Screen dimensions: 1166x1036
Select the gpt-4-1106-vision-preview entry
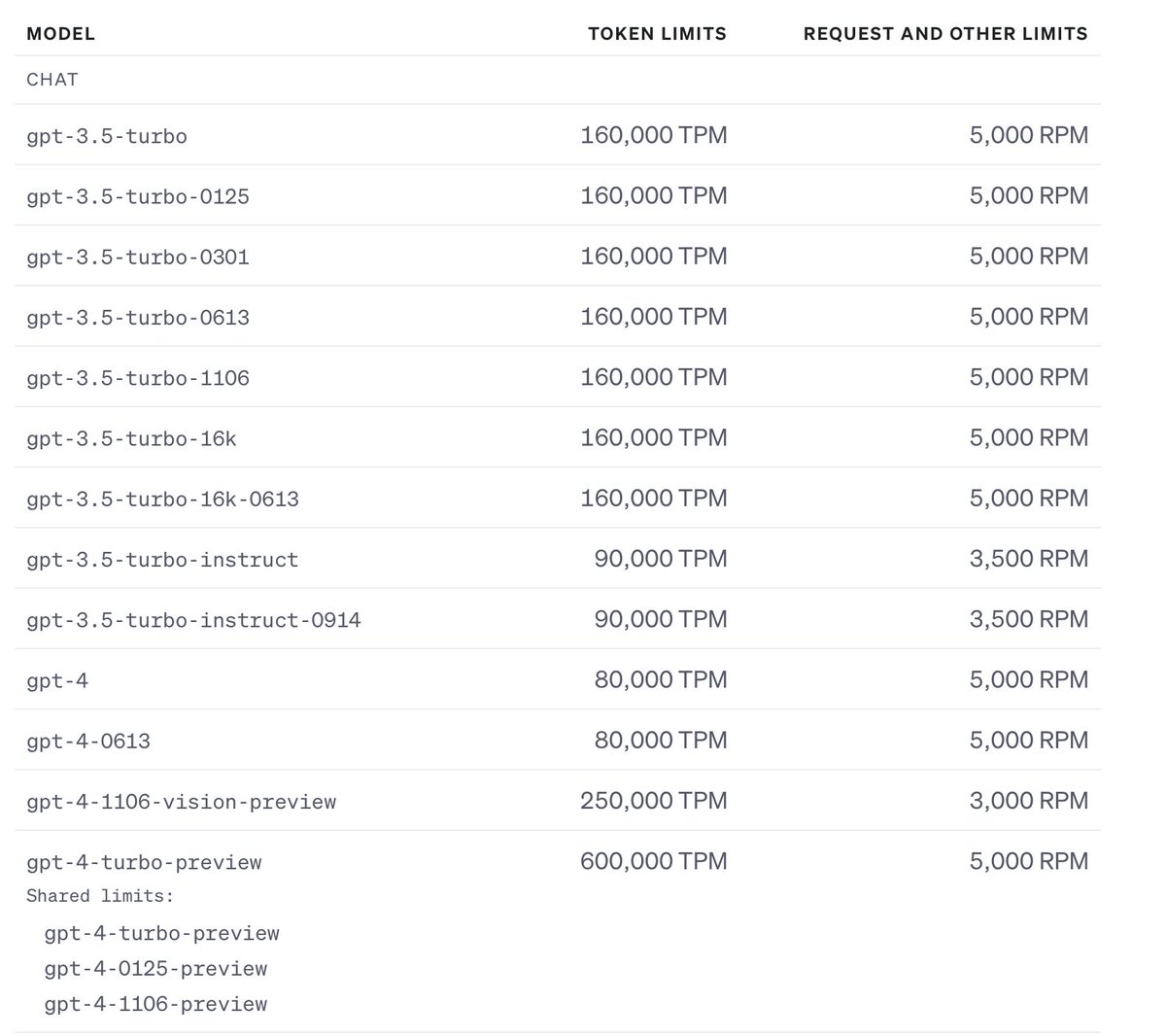[180, 801]
